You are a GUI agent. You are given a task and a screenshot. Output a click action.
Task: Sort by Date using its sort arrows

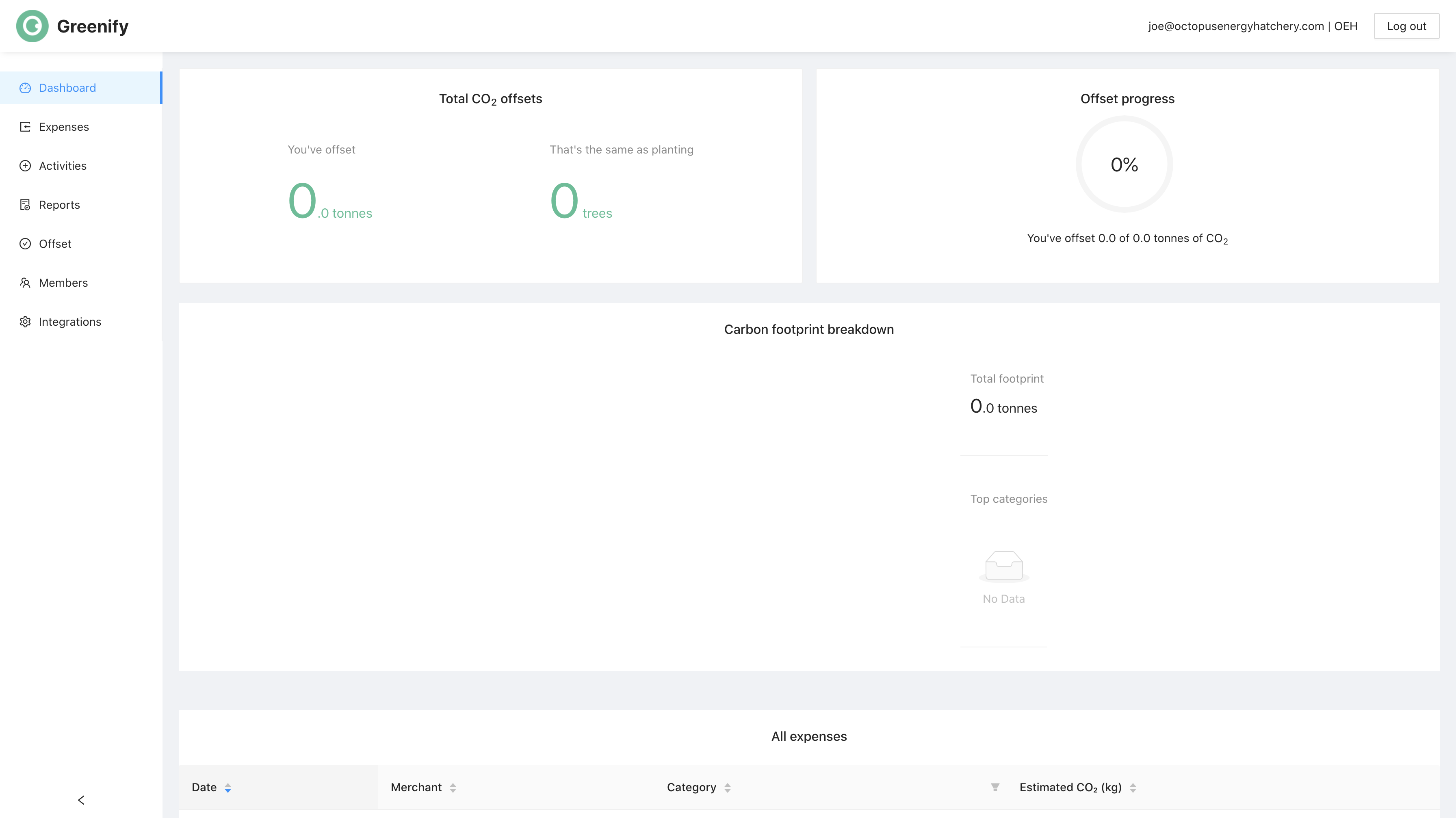tap(228, 788)
